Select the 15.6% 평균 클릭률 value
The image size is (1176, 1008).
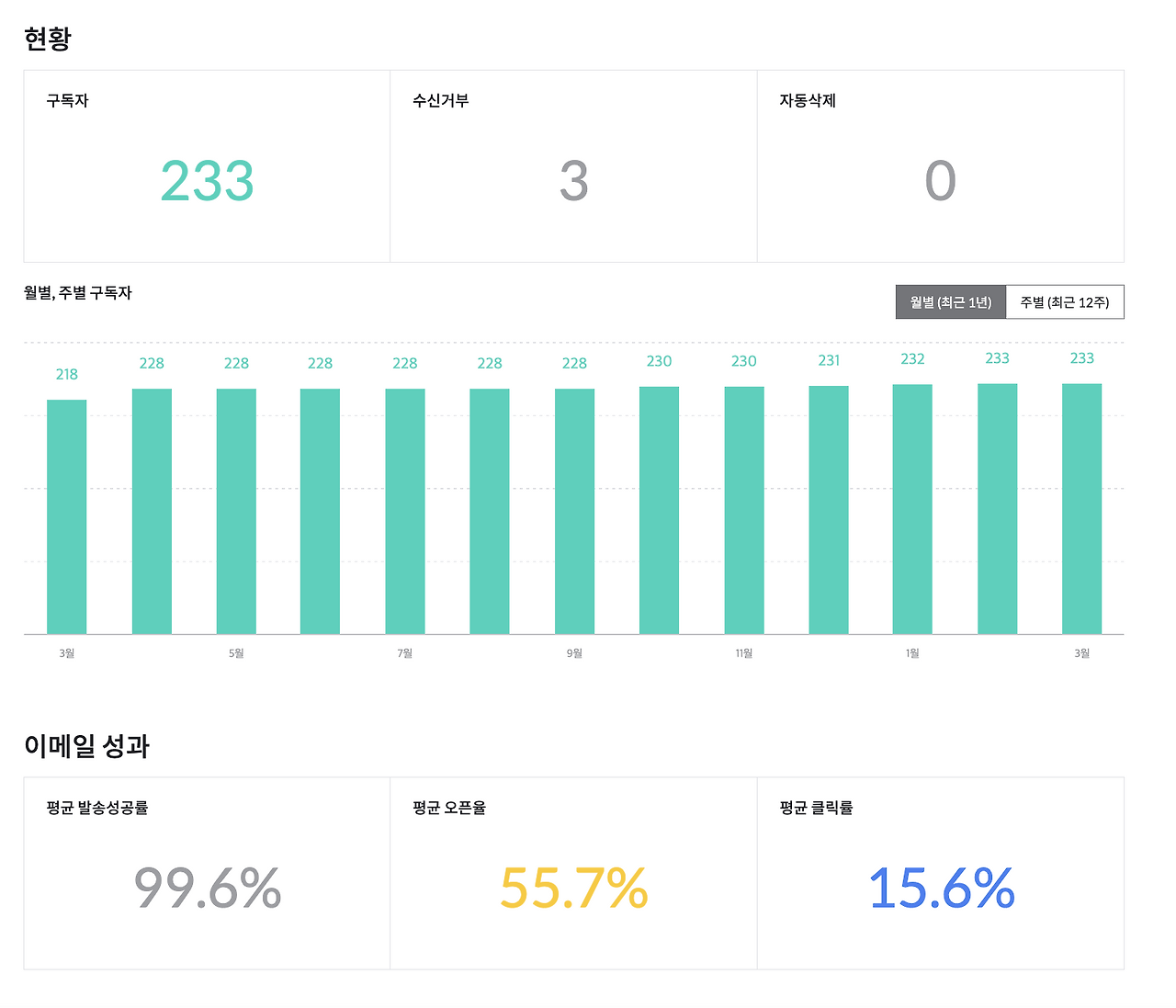click(x=941, y=889)
